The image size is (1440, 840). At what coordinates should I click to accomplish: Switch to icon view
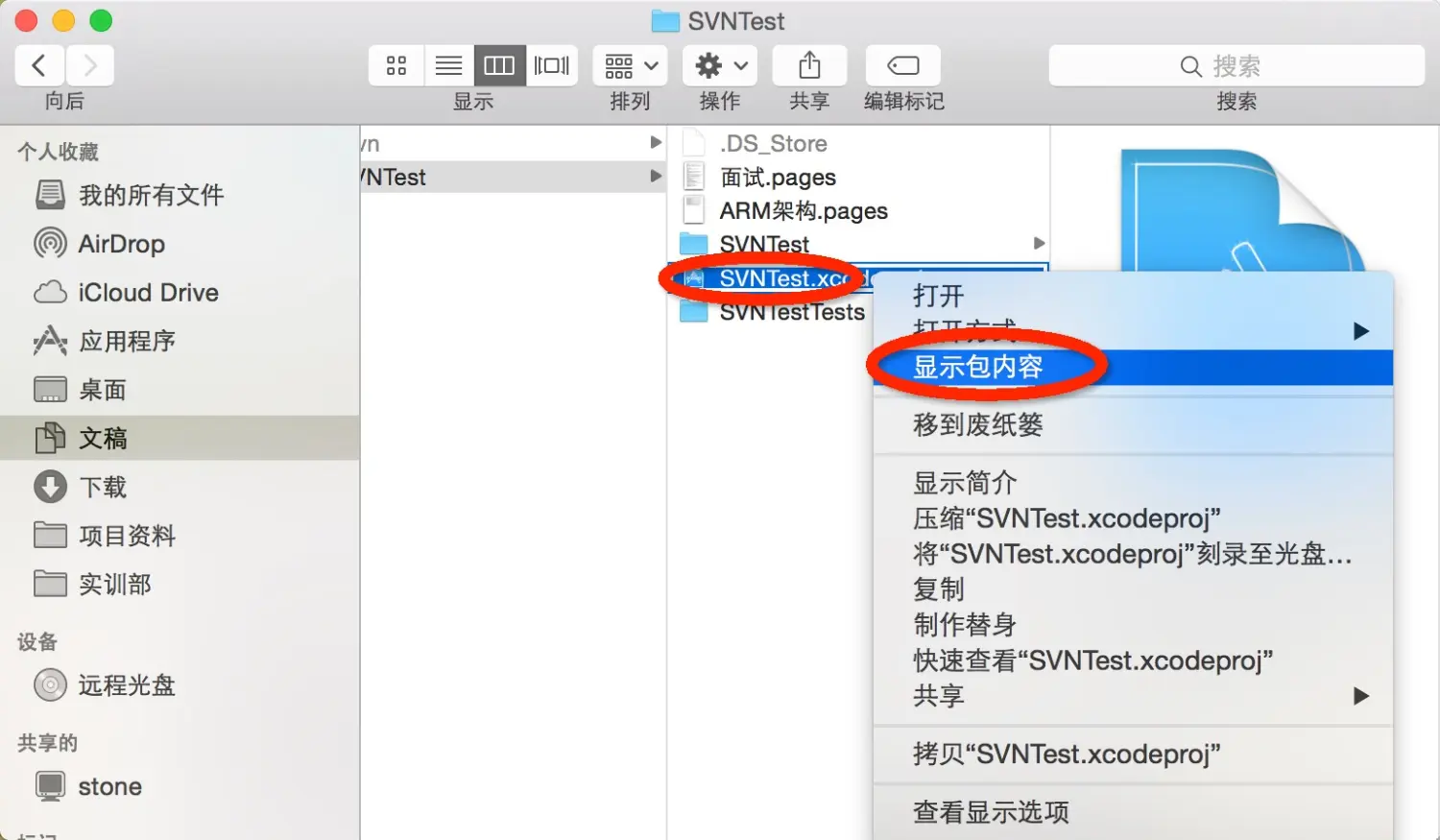pyautogui.click(x=396, y=65)
